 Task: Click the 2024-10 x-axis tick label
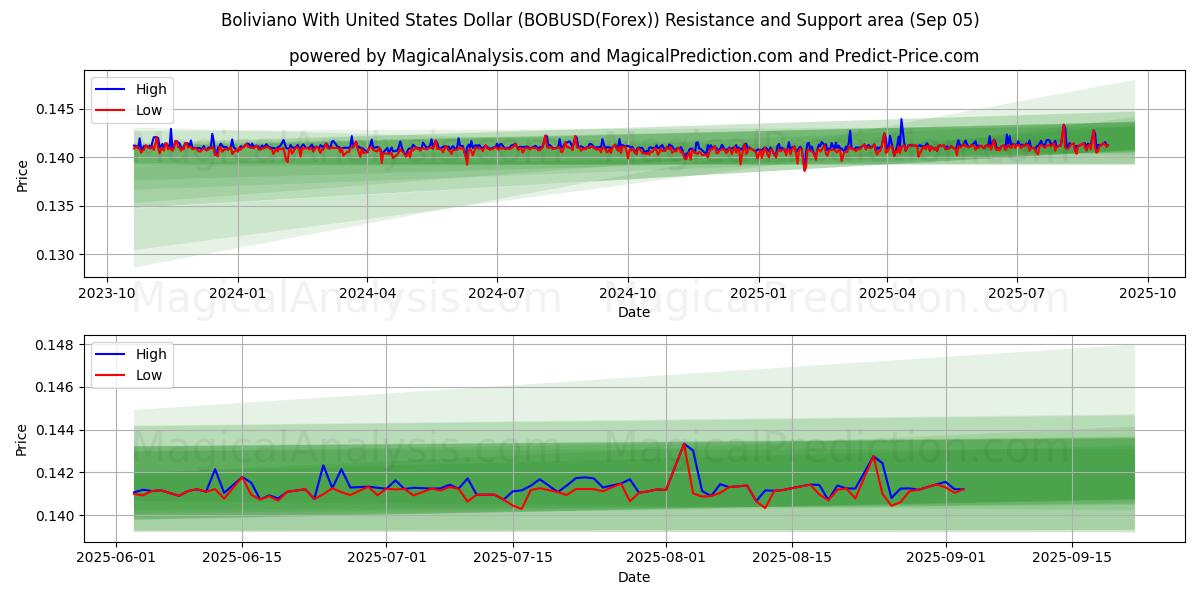click(x=628, y=293)
